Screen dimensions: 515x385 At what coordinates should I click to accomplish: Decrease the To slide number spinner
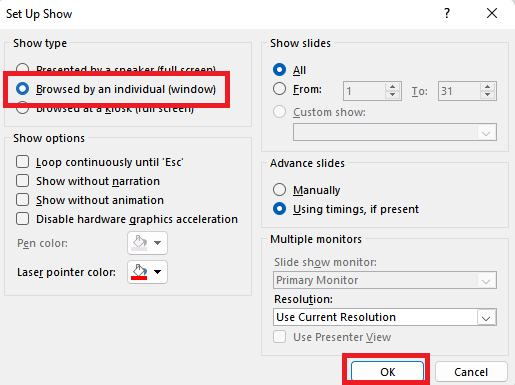(x=487, y=95)
